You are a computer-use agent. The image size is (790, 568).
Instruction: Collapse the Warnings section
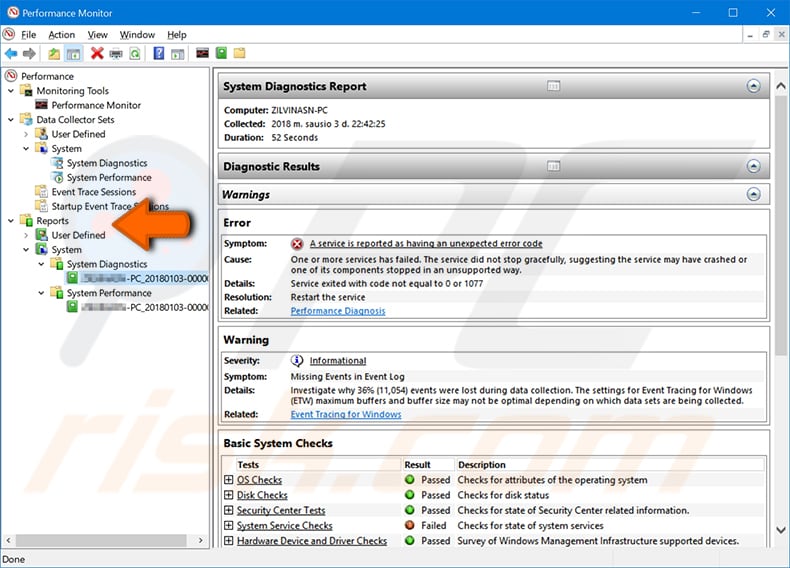click(x=753, y=195)
